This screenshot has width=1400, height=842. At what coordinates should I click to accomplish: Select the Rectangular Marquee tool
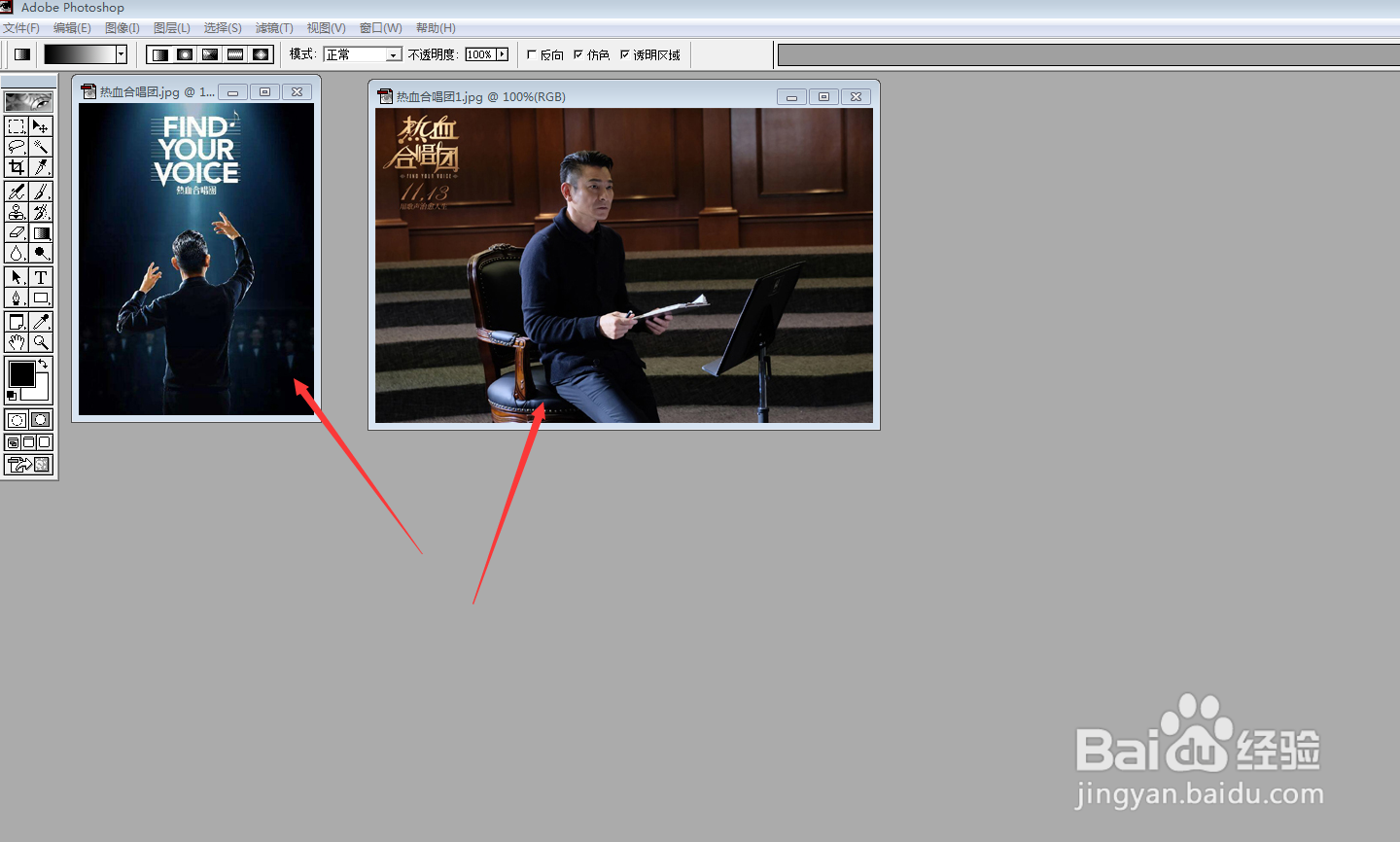(17, 126)
